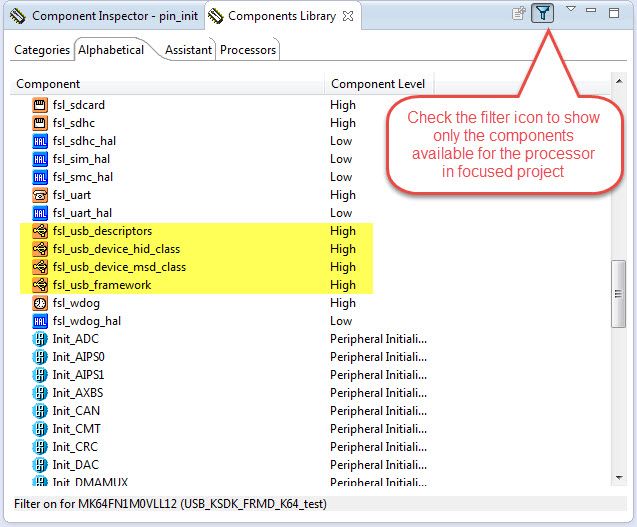
Task: Click the fsl_smc_hal HAL icon
Action: (x=40, y=177)
